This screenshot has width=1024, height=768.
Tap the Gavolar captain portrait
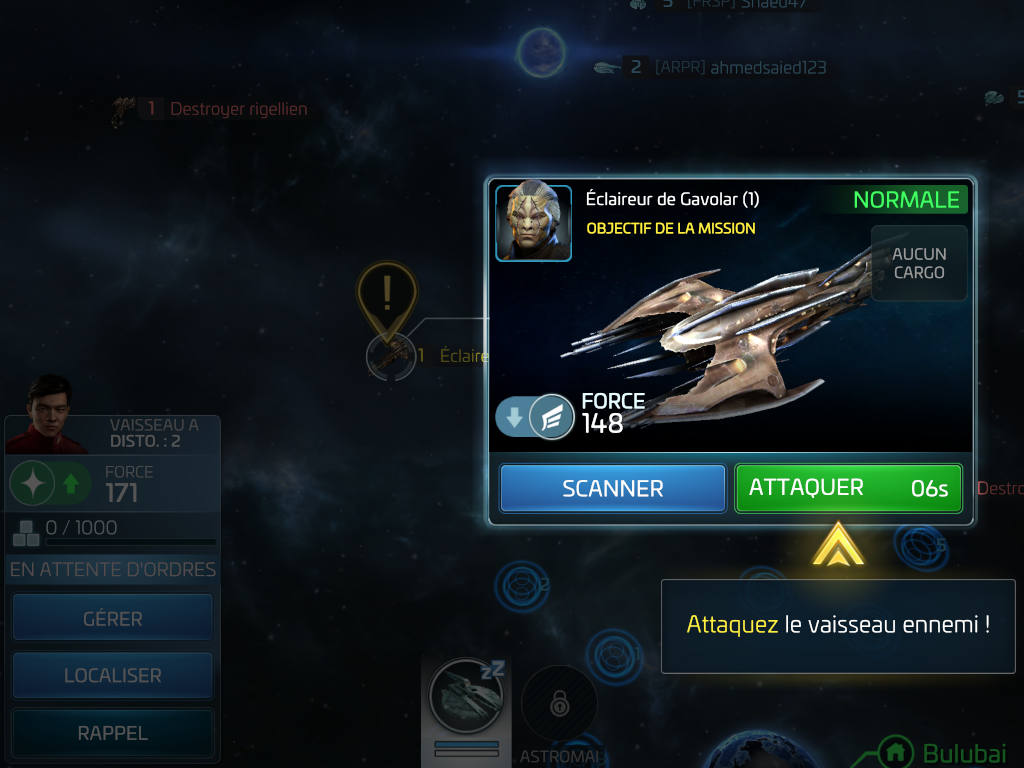(x=534, y=223)
